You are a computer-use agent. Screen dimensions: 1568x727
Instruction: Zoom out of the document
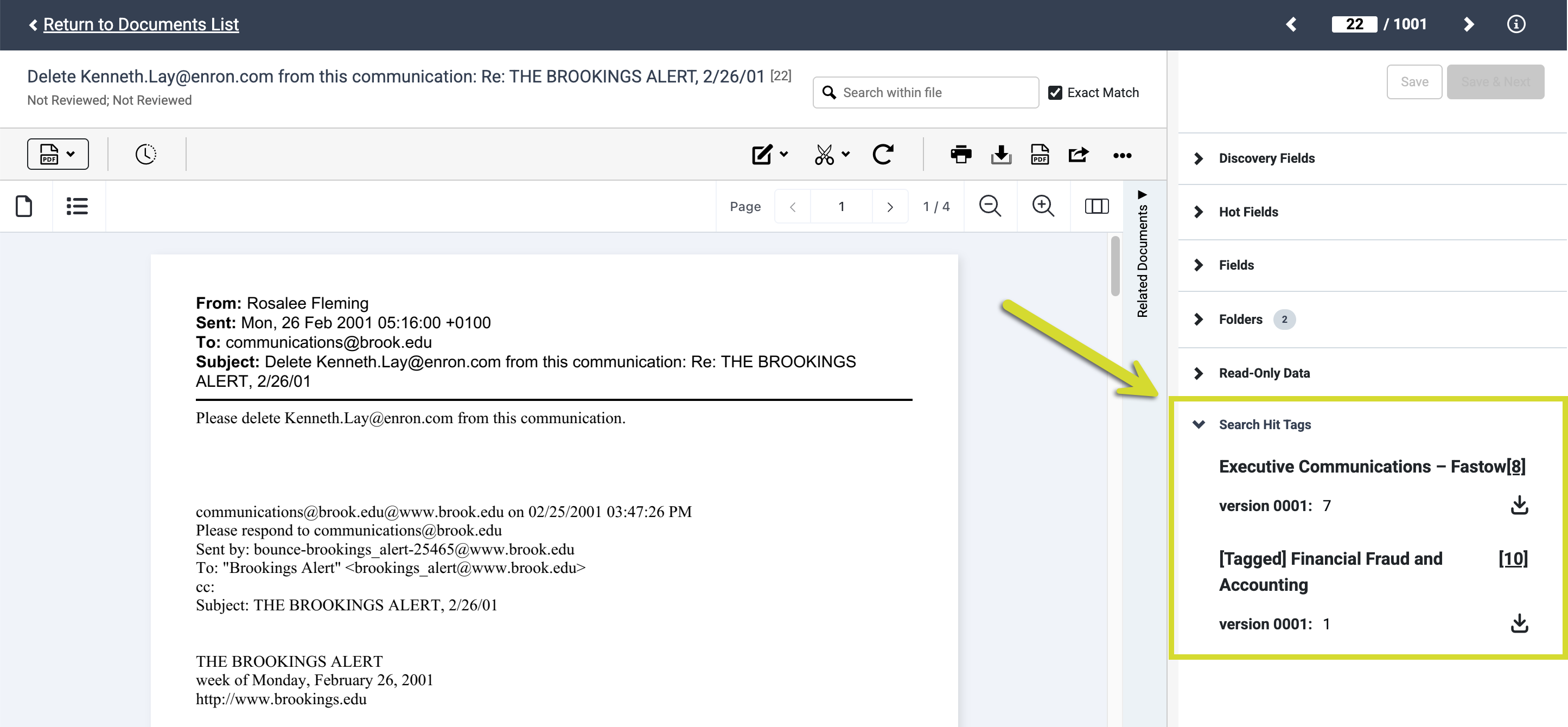coord(990,206)
